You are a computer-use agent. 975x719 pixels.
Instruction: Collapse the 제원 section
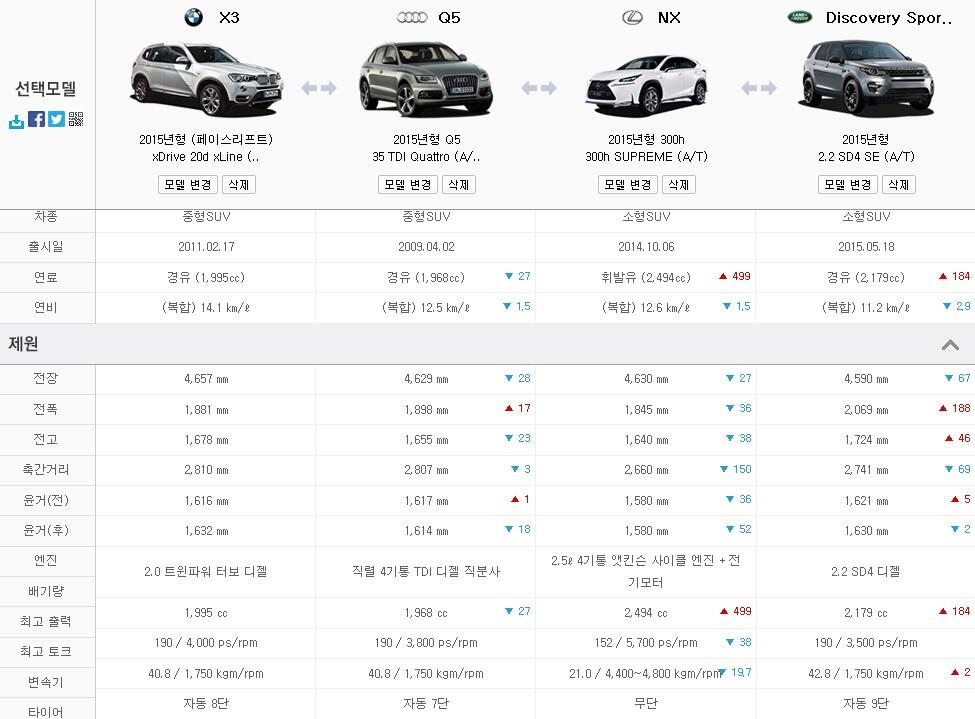[950, 345]
